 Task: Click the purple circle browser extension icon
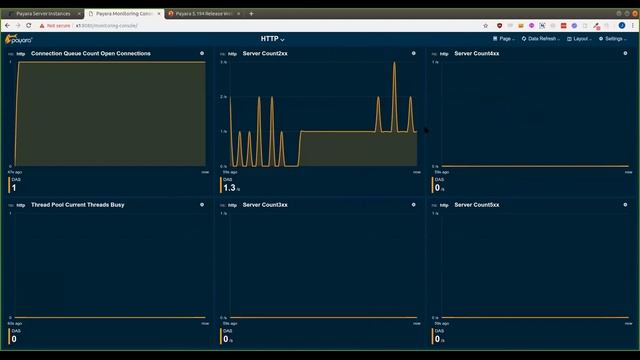coord(531,26)
